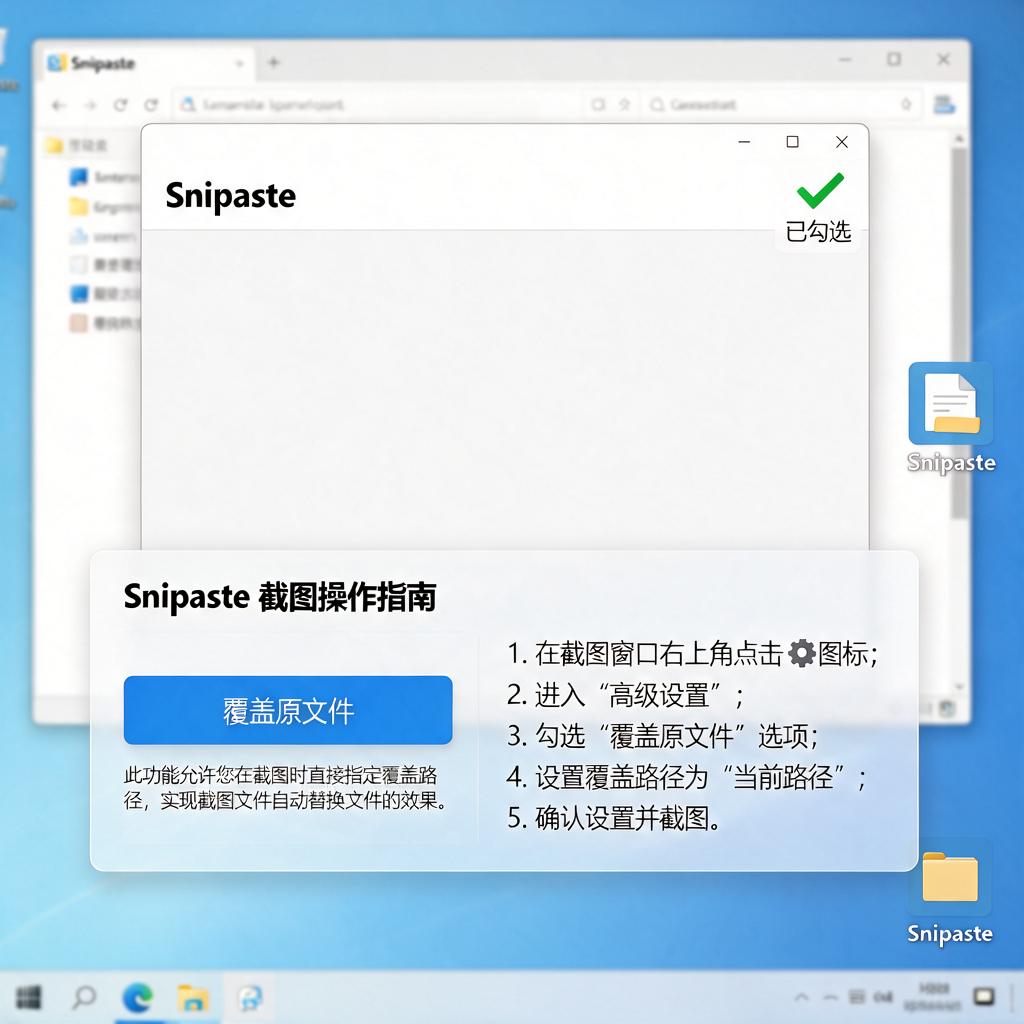Select the first blue sidebar item

(104, 177)
